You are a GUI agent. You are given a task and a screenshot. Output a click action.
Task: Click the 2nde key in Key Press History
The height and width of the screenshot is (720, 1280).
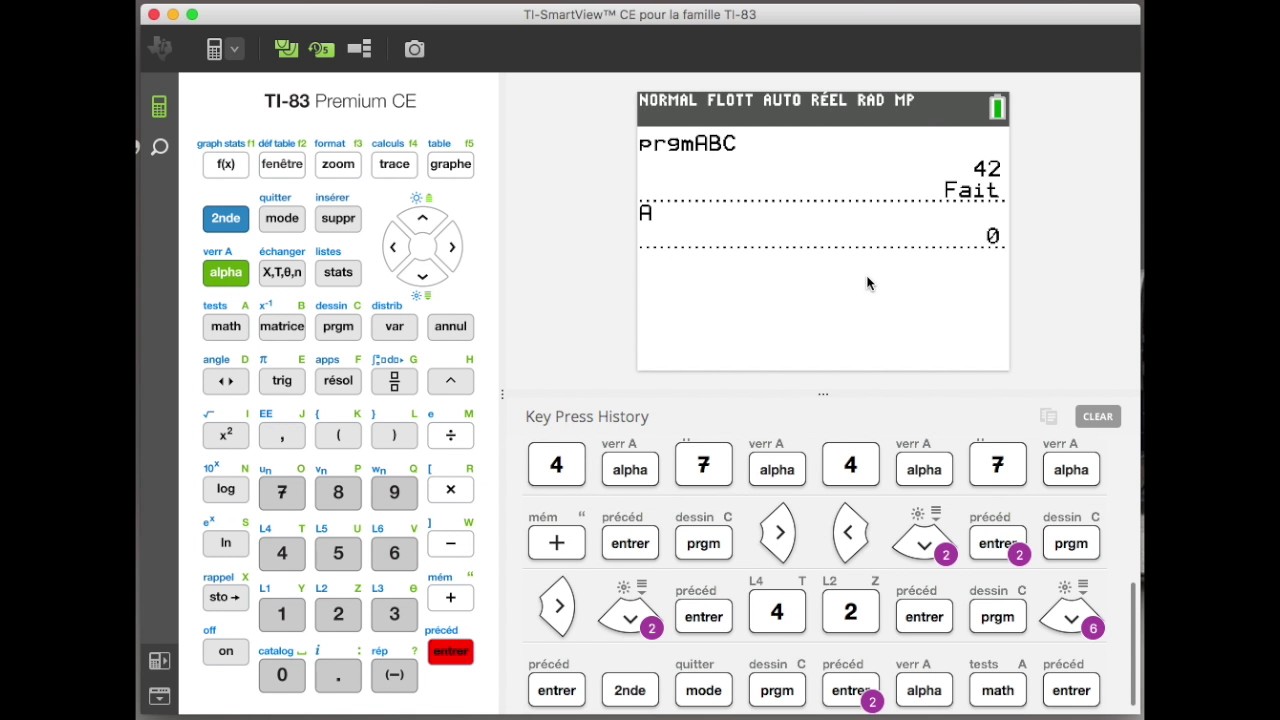coord(630,690)
